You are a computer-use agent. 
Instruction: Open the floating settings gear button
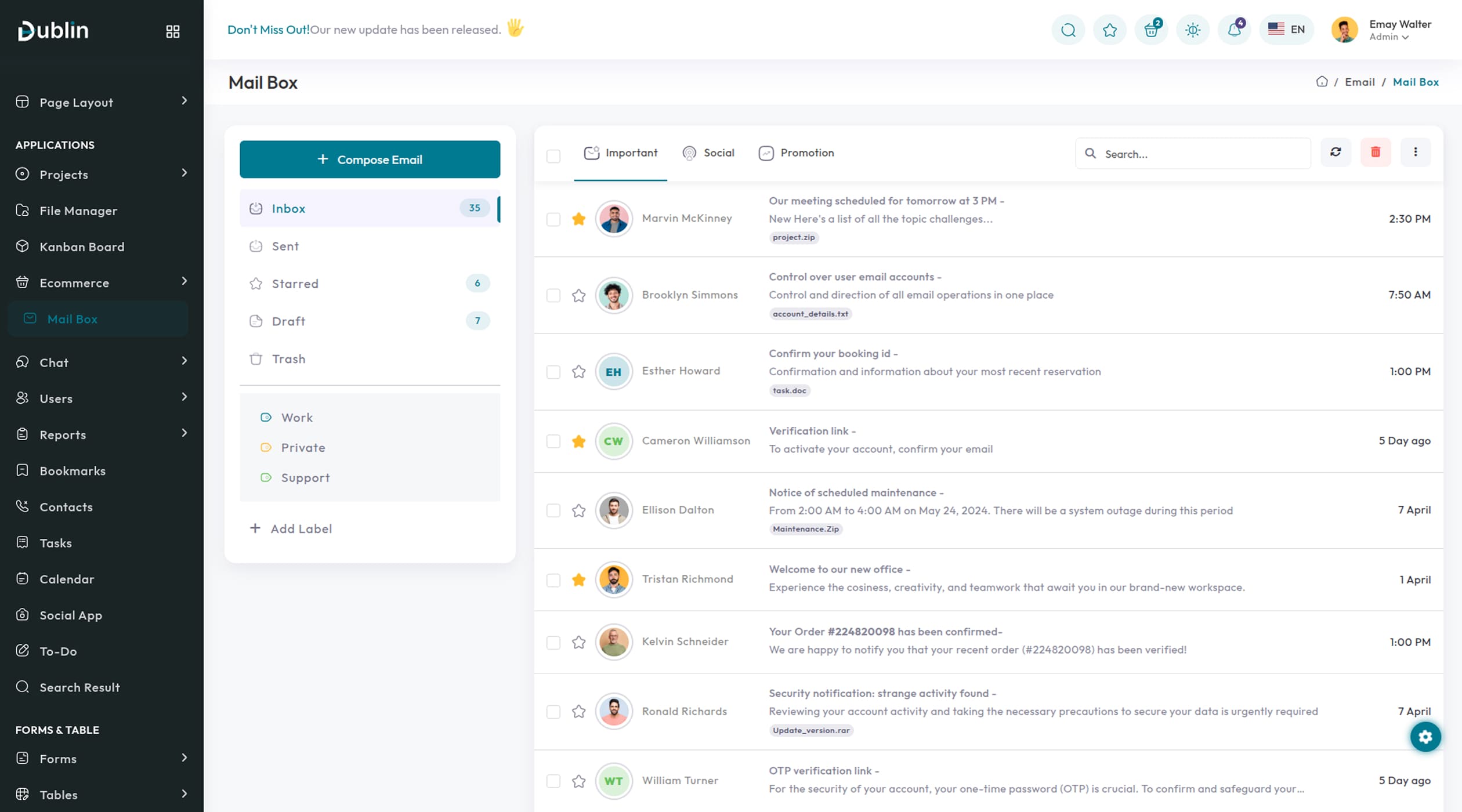pyautogui.click(x=1425, y=737)
